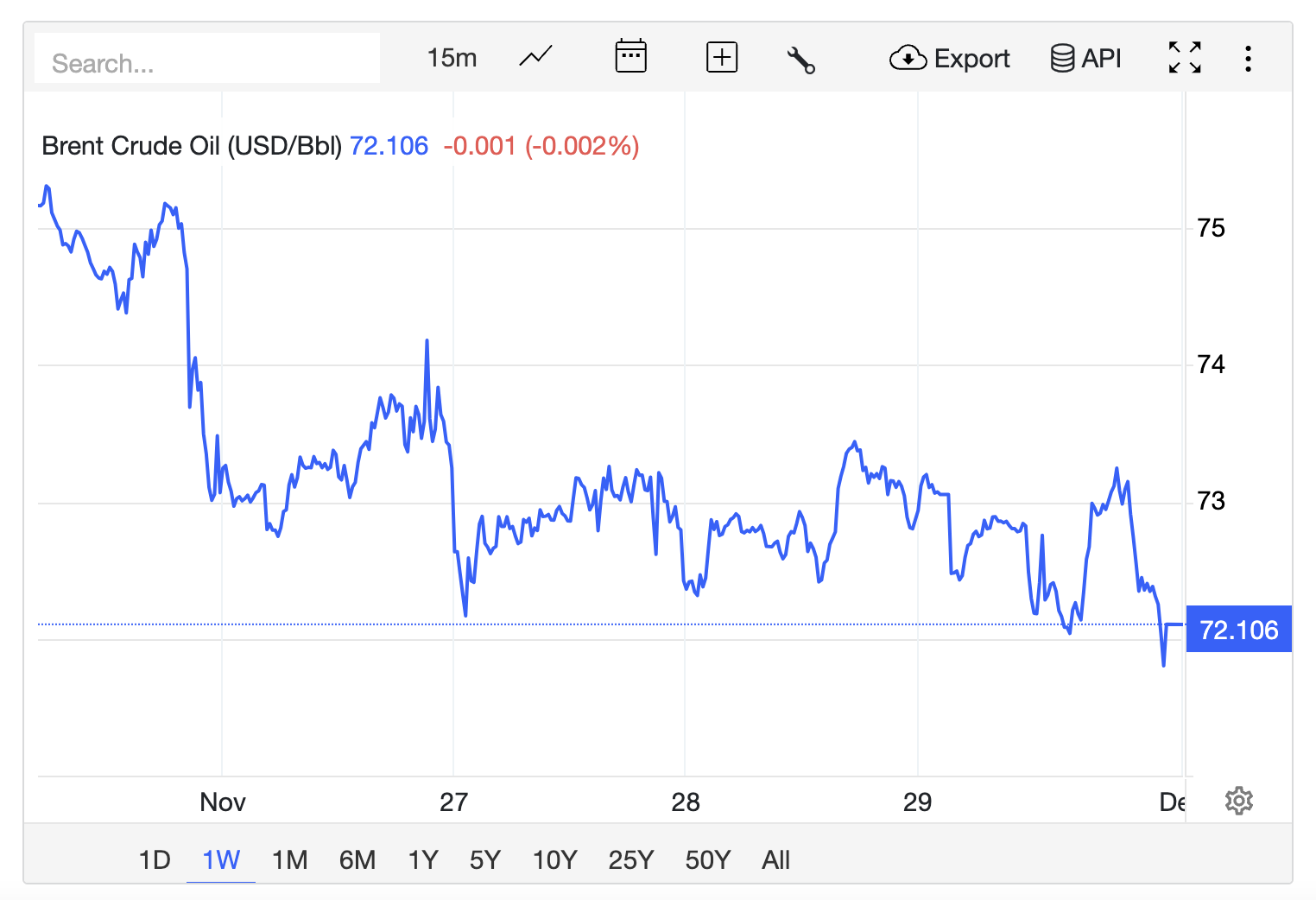Click the 29 date axis label
The height and width of the screenshot is (900, 1316).
[x=917, y=802]
